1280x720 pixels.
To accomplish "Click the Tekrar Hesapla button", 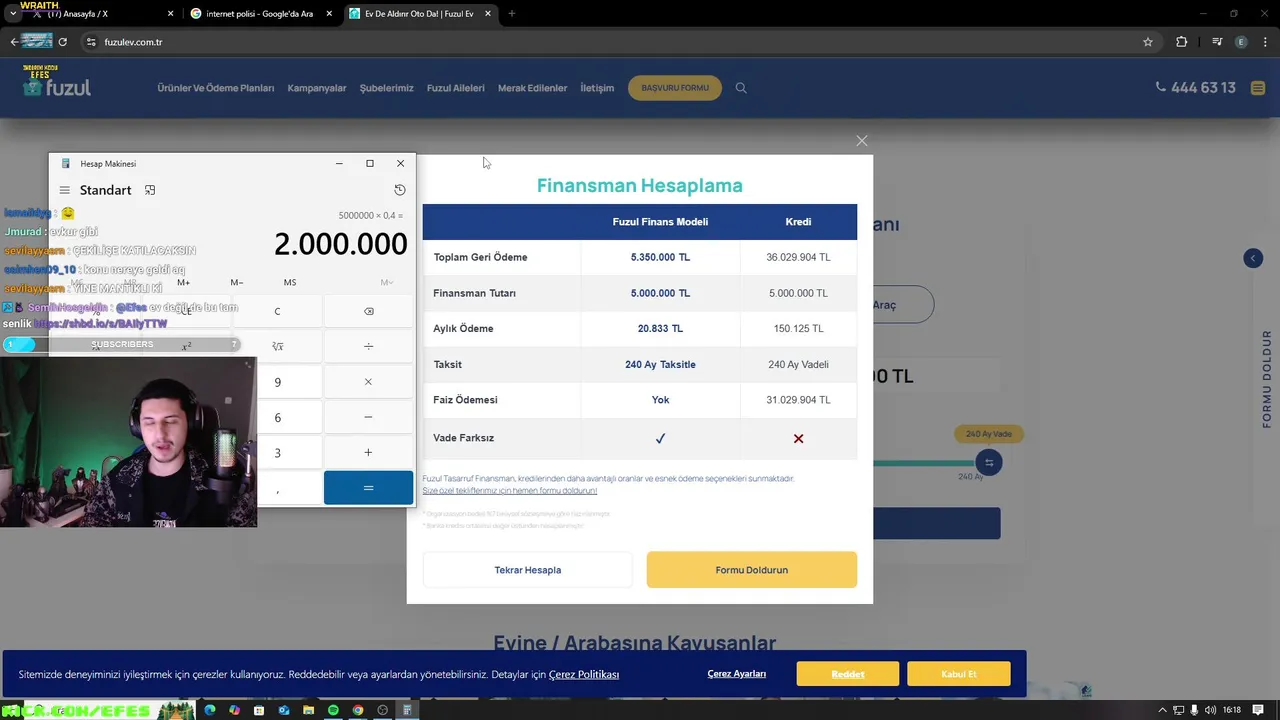I will point(527,570).
